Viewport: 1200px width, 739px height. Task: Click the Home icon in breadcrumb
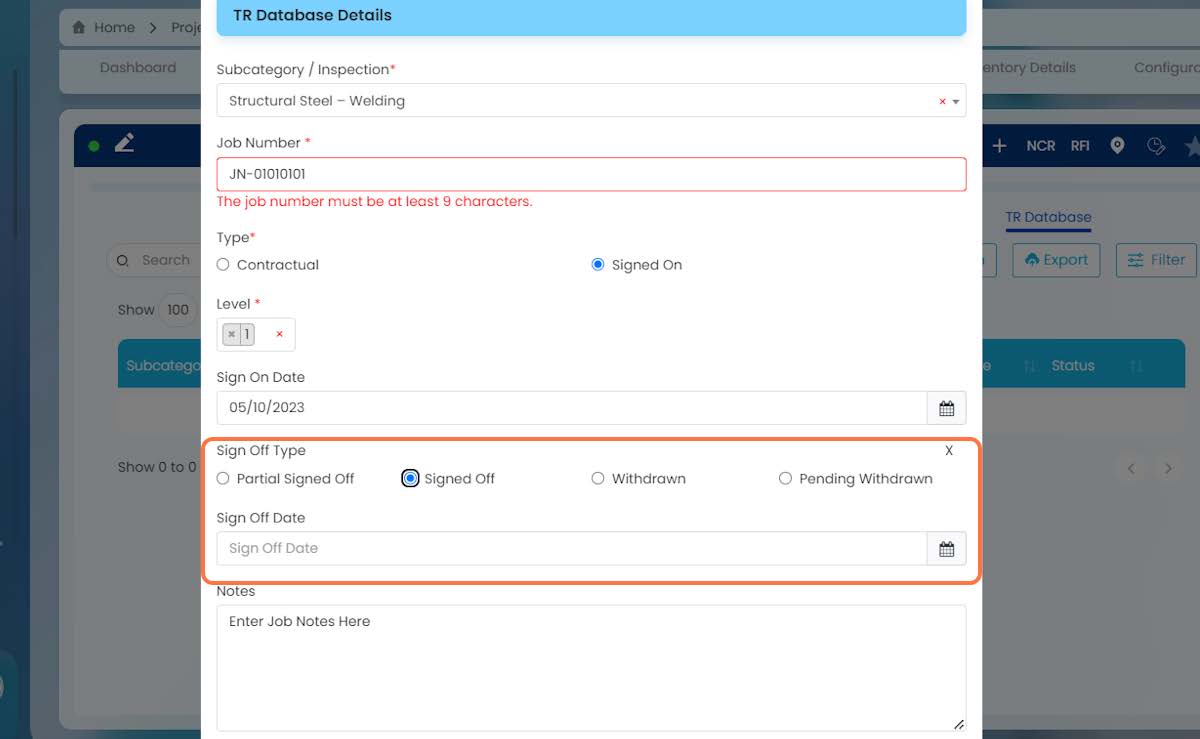click(x=79, y=28)
